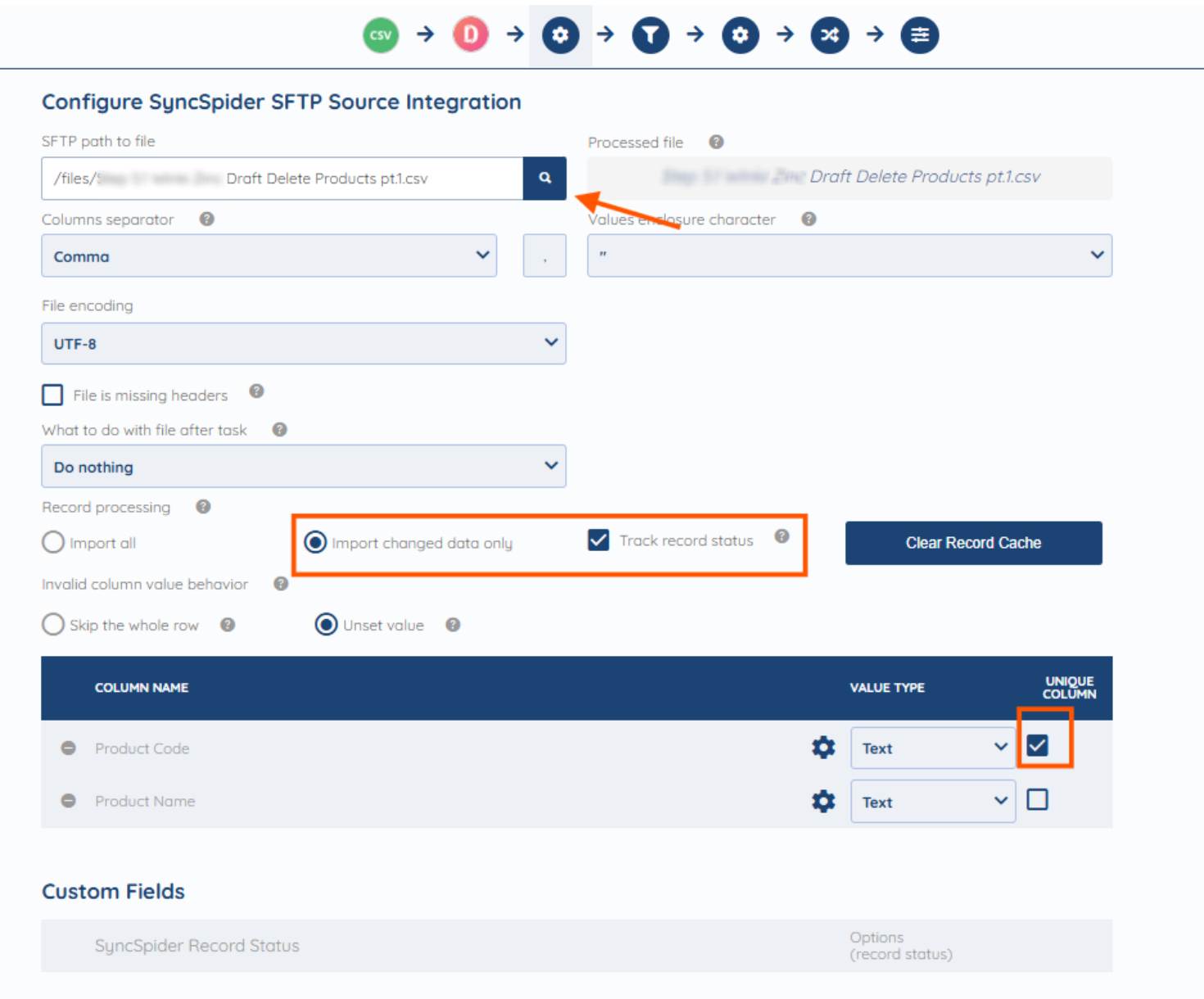Toggle File is missing headers checkbox
Image resolution: width=1204 pixels, height=999 pixels.
tap(52, 395)
